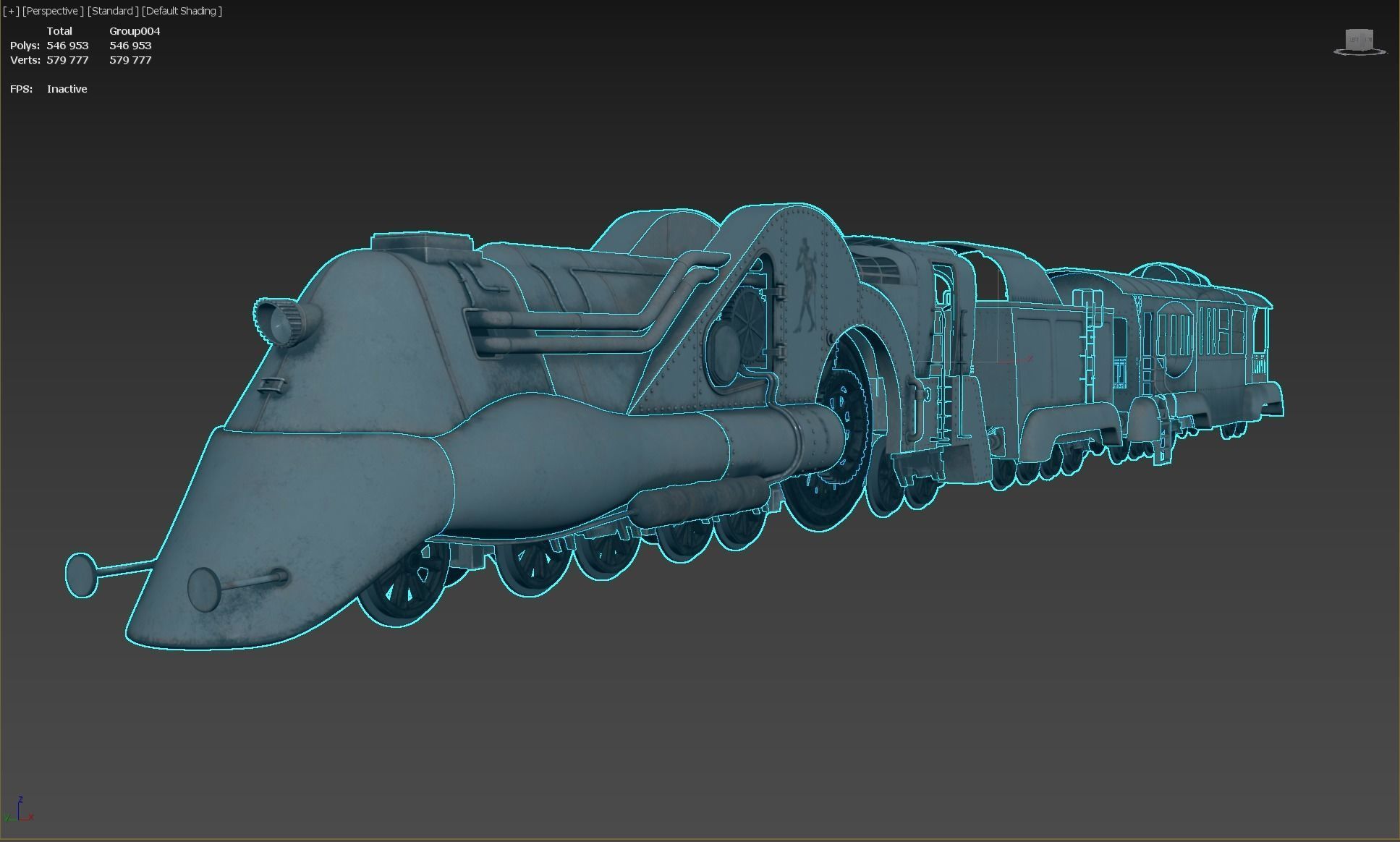The image size is (1400, 842).
Task: Click the top face of the ViewCube
Action: click(1359, 30)
